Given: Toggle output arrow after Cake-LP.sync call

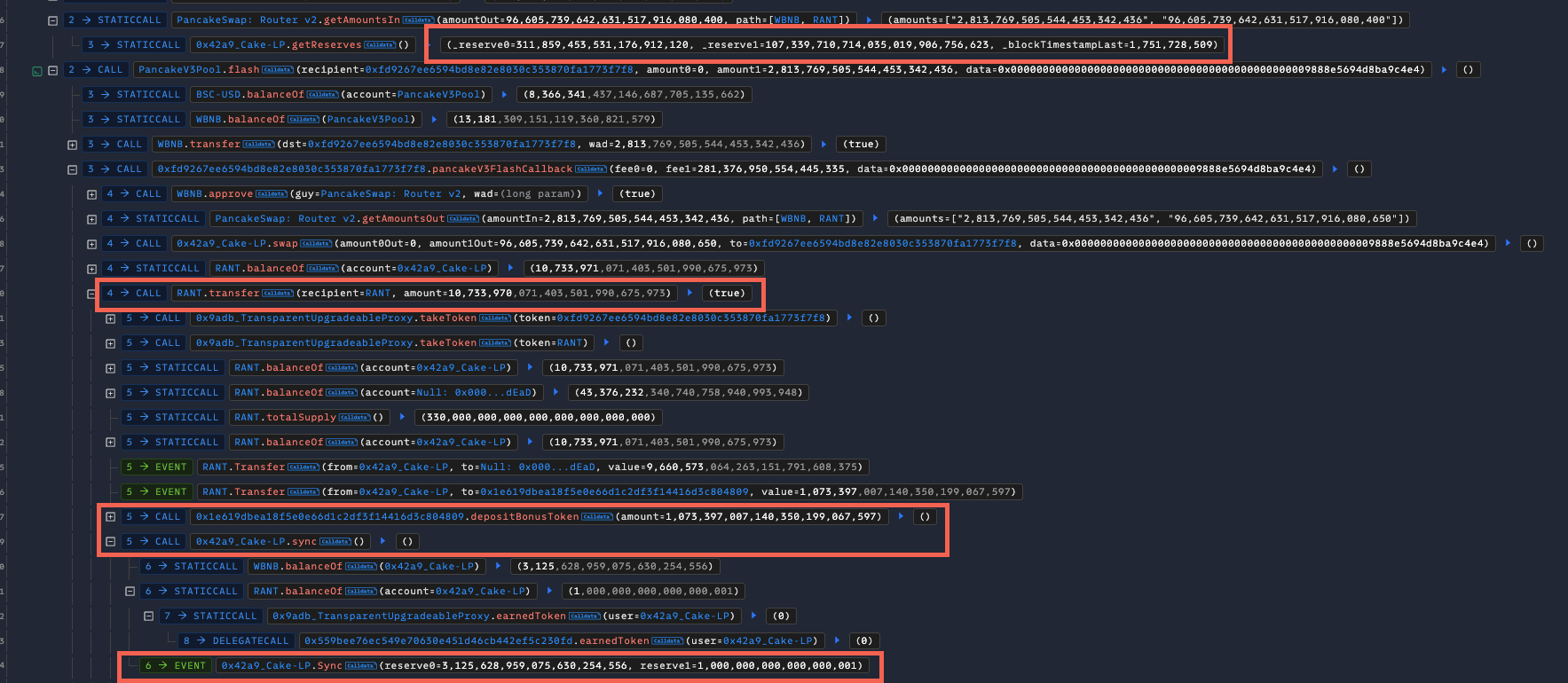Looking at the screenshot, I should [382, 541].
